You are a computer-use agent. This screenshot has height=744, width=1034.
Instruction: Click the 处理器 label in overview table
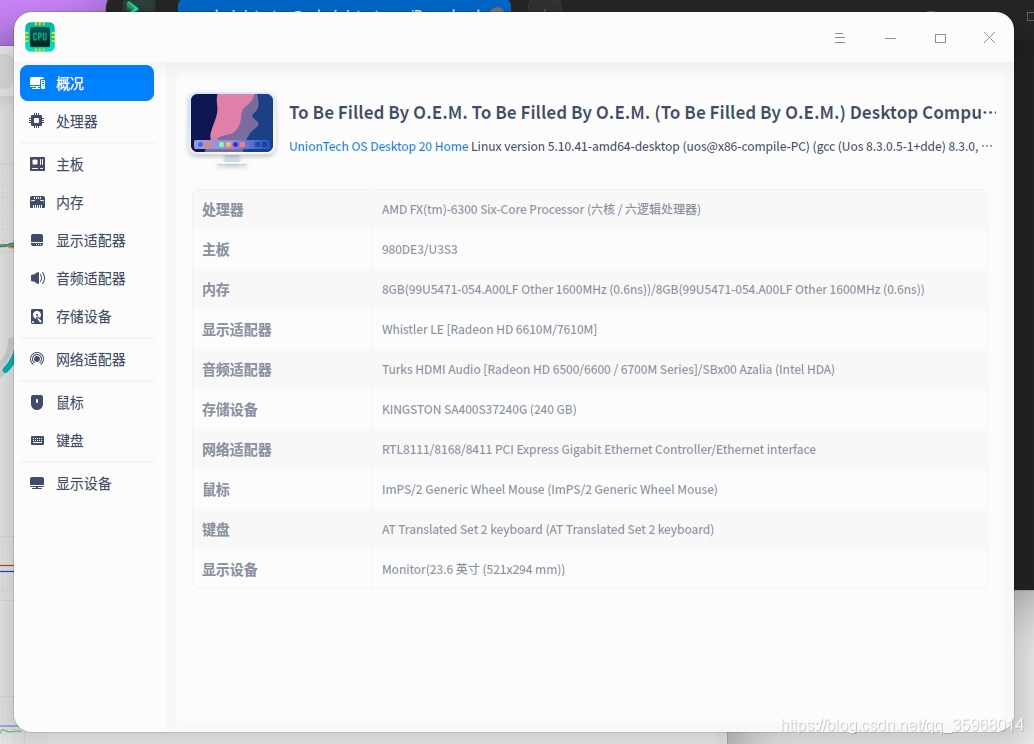point(223,210)
